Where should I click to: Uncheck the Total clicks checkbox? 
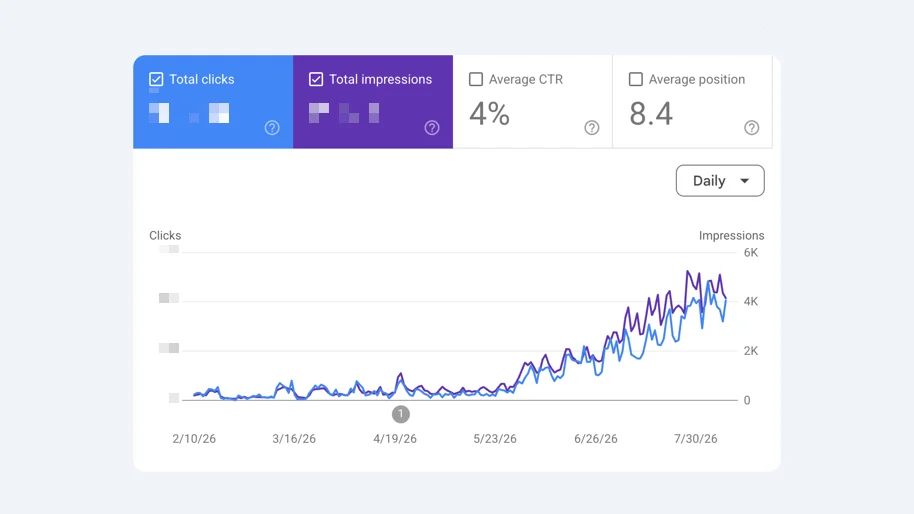pos(156,79)
